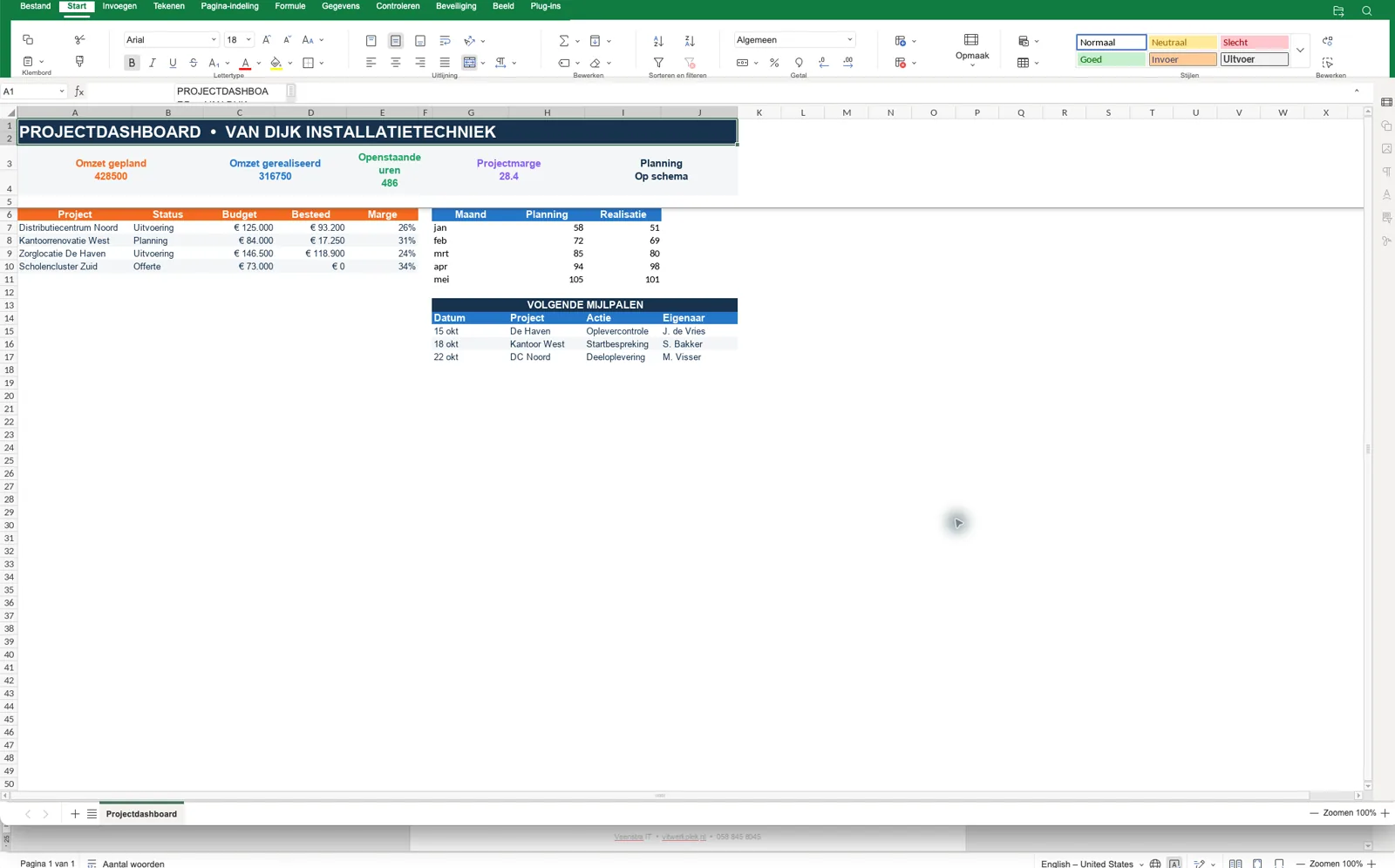Viewport: 1395px width, 868px height.
Task: Select the Projectdashboard sheet tab
Action: click(x=141, y=814)
